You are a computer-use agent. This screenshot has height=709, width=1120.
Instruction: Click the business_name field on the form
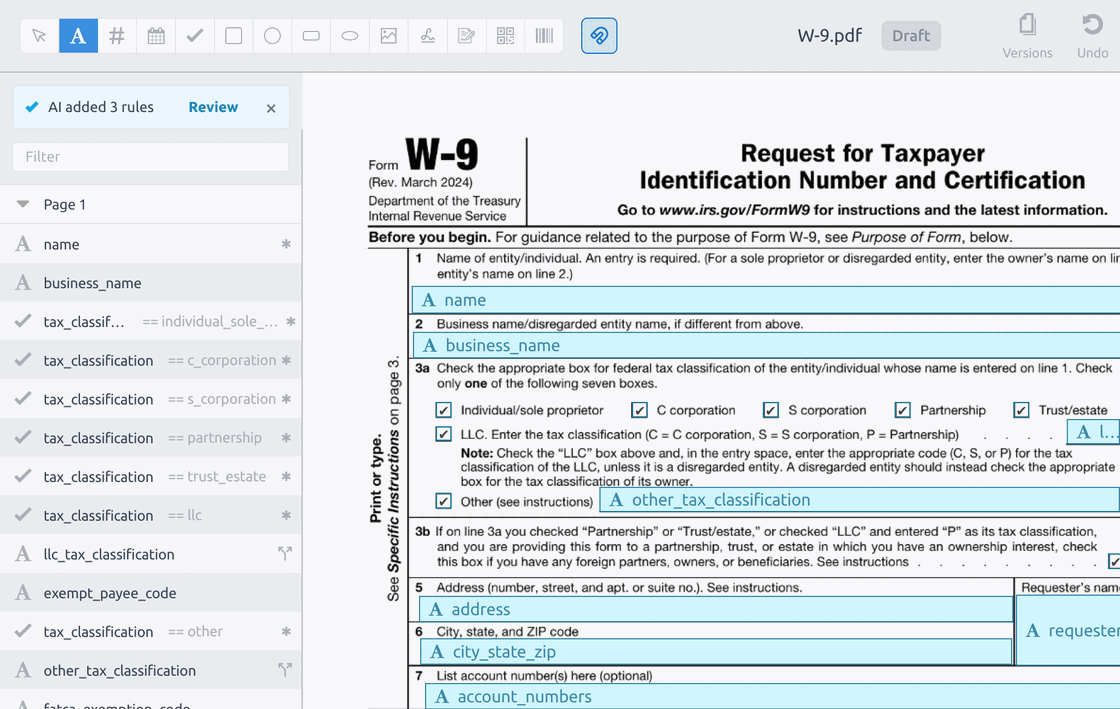click(766, 346)
